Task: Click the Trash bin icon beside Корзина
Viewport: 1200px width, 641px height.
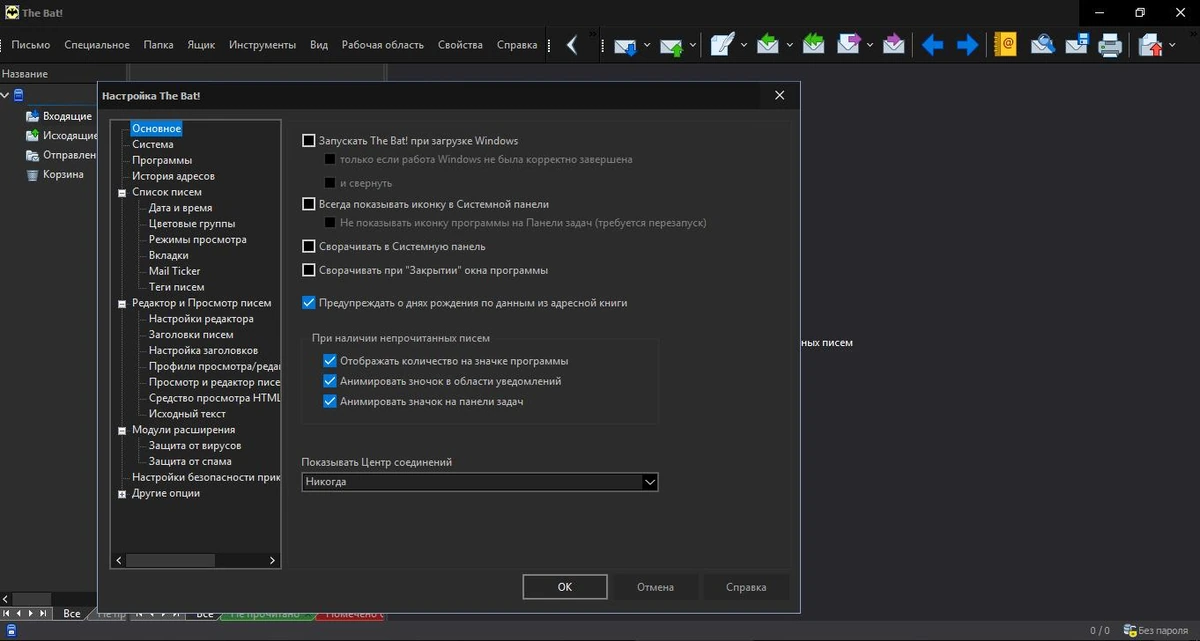Action: tap(32, 174)
